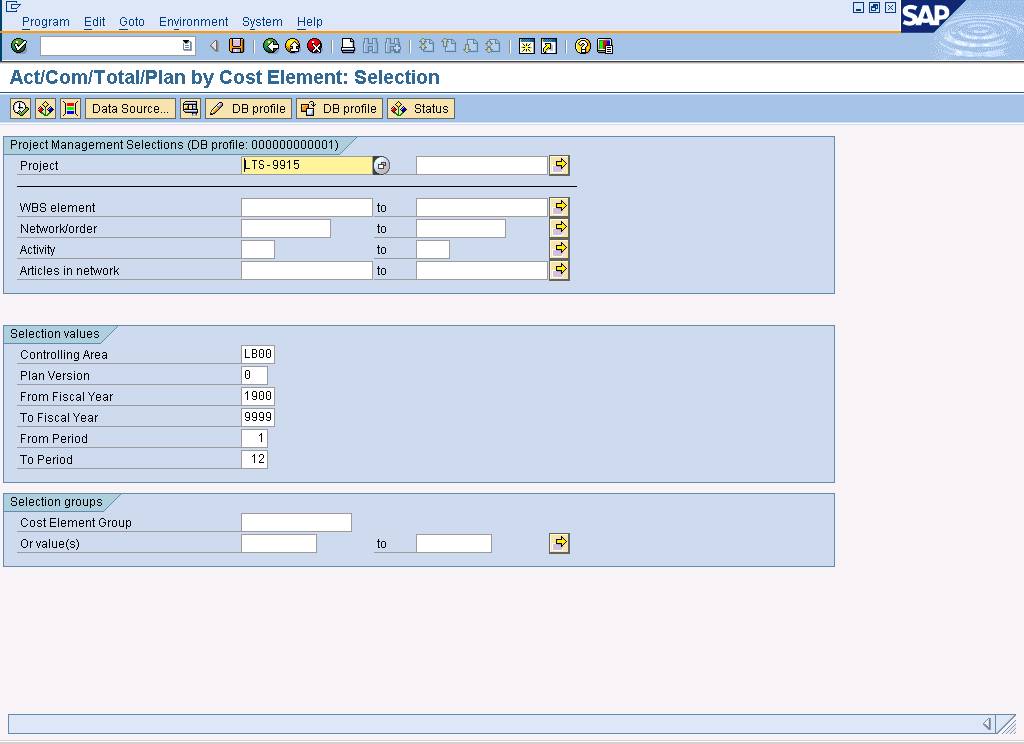Image resolution: width=1024 pixels, height=744 pixels.
Task: Open the SAP window menu icon top-left
Action: pyautogui.click(x=13, y=7)
